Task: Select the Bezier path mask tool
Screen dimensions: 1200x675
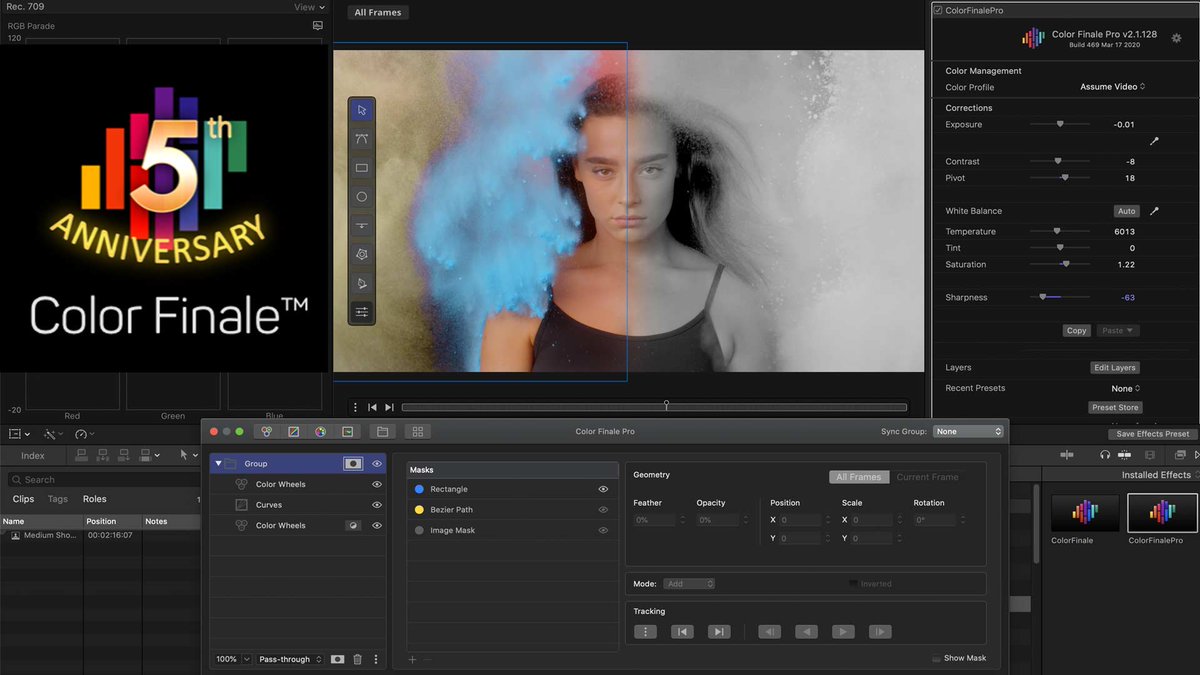Action: tap(361, 139)
